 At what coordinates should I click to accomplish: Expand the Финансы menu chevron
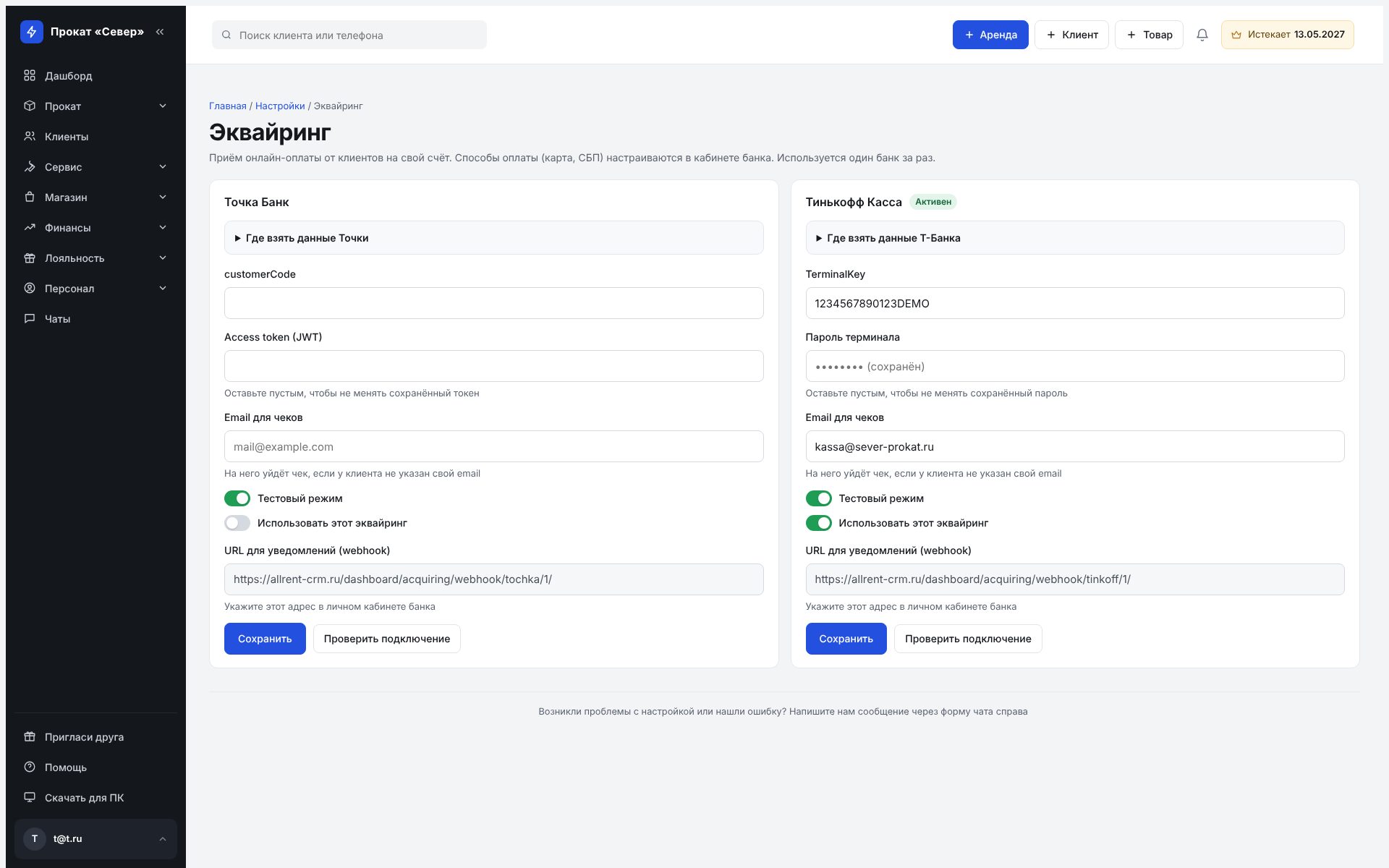[163, 227]
